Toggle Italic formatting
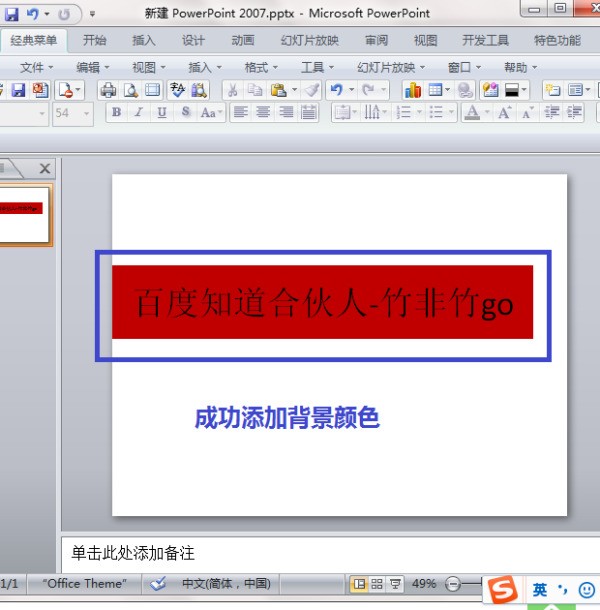The image size is (600, 610). pos(139,113)
